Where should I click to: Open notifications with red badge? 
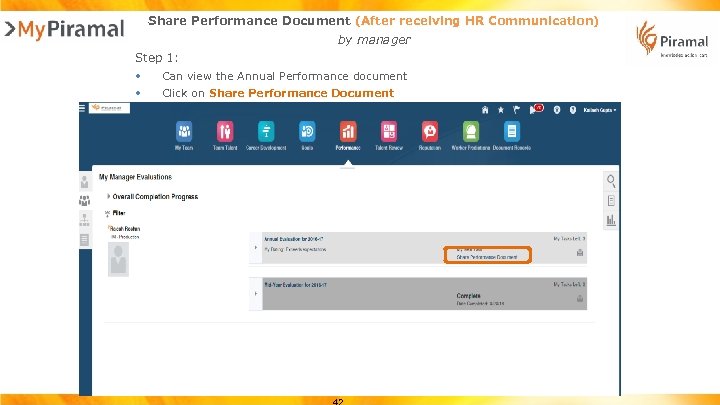(536, 109)
